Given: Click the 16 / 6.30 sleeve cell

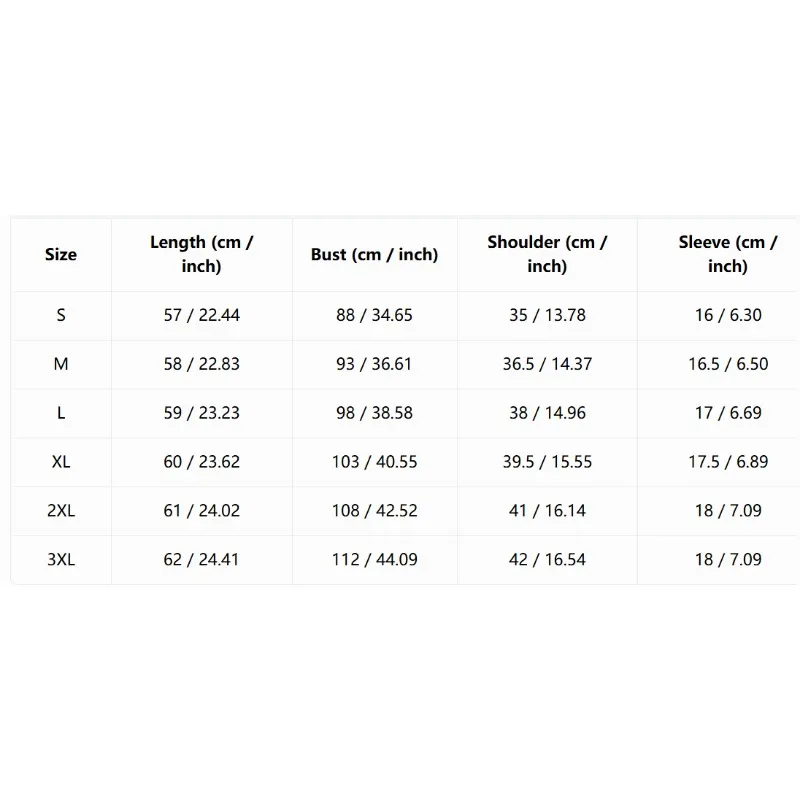Looking at the screenshot, I should (x=728, y=315).
